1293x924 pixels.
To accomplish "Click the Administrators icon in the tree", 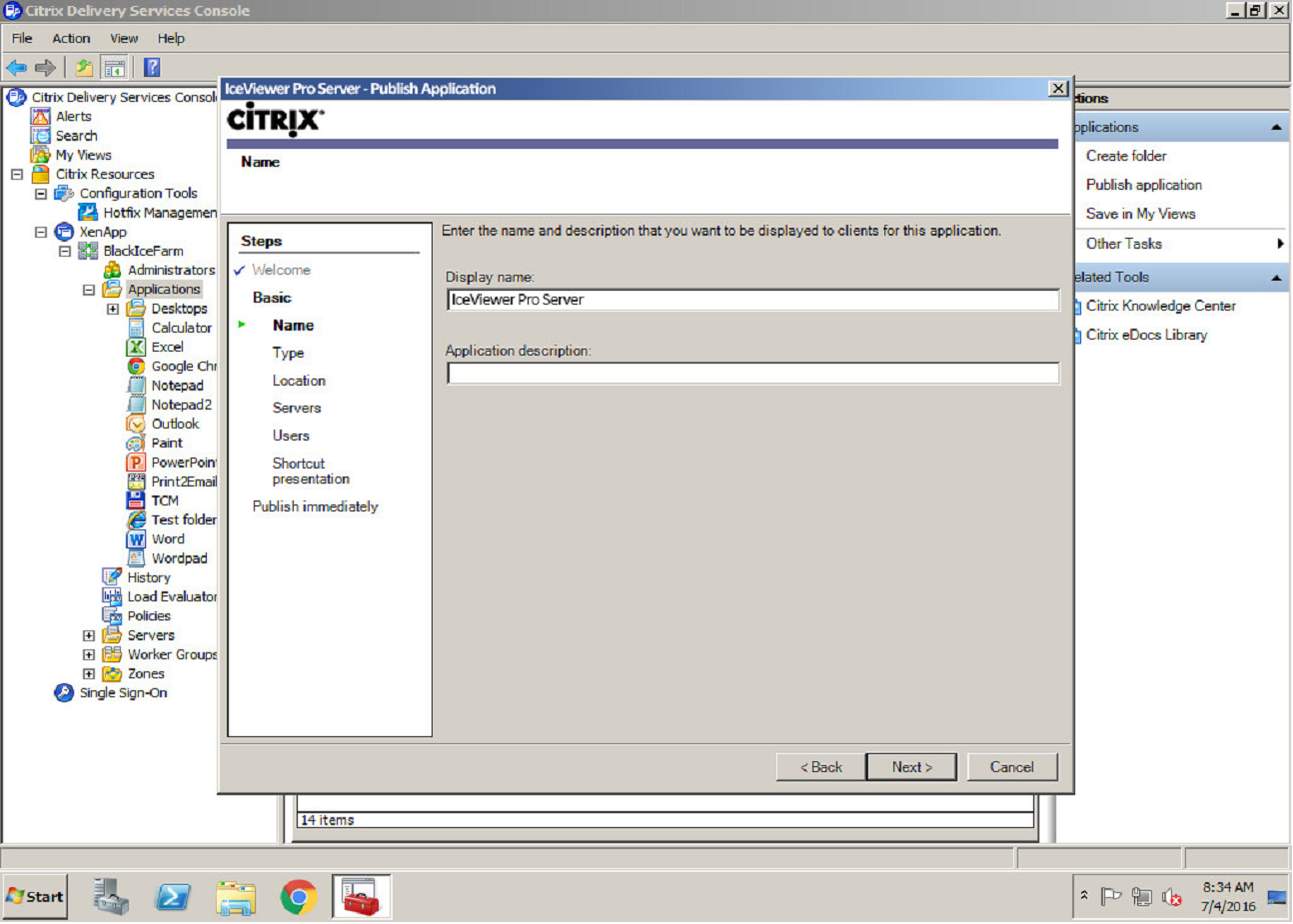I will click(x=113, y=271).
